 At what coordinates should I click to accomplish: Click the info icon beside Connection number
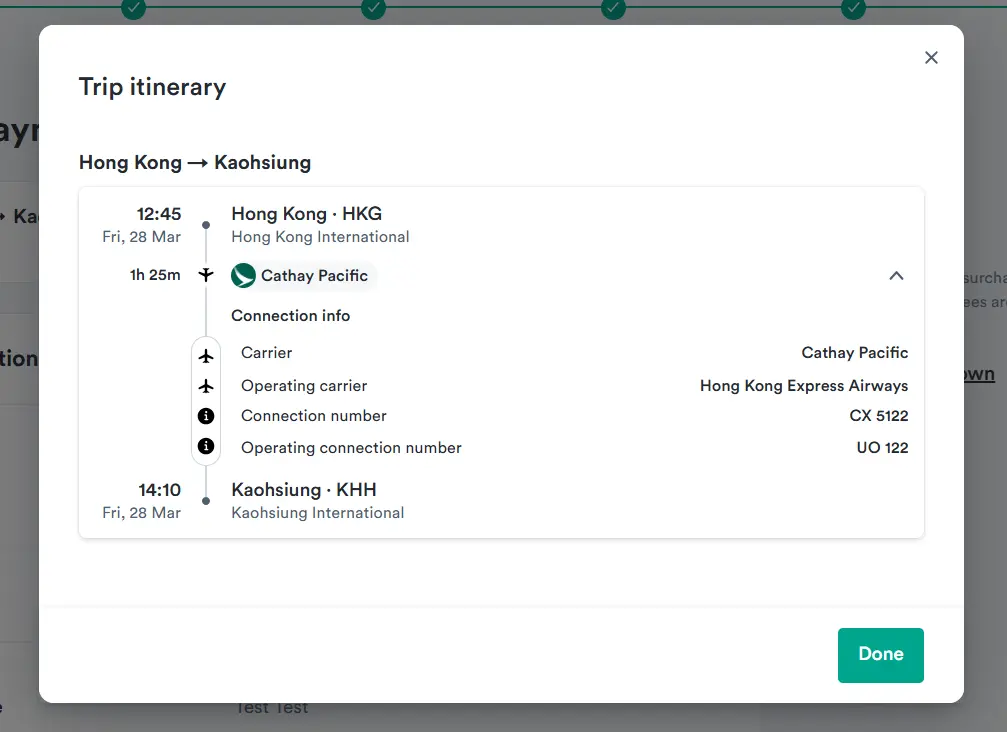click(206, 416)
